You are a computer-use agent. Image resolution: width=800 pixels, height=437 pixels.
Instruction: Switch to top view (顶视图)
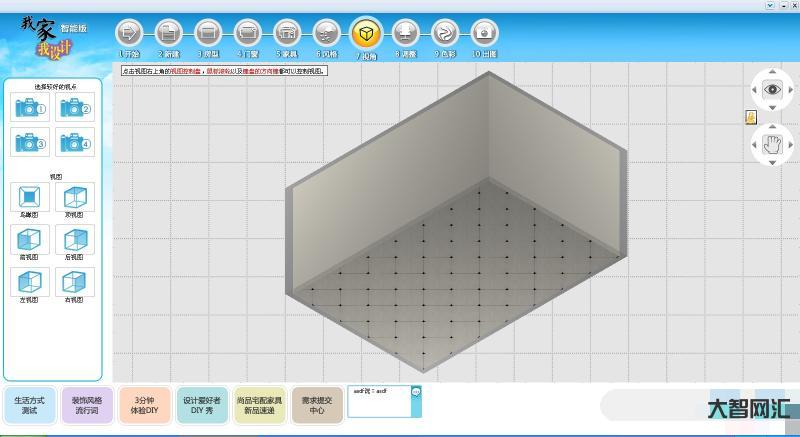pos(76,196)
